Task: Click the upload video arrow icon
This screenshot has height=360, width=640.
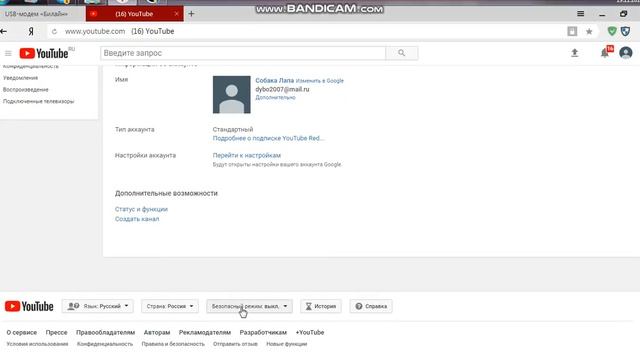Action: coord(575,53)
